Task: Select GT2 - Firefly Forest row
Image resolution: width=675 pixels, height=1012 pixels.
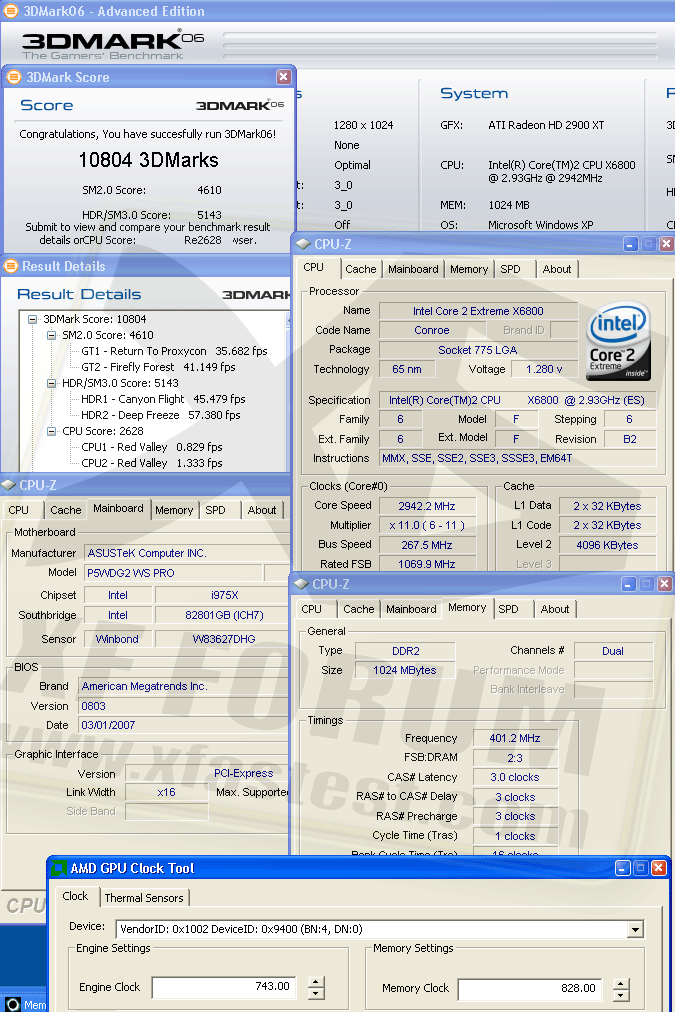Action: (158, 367)
